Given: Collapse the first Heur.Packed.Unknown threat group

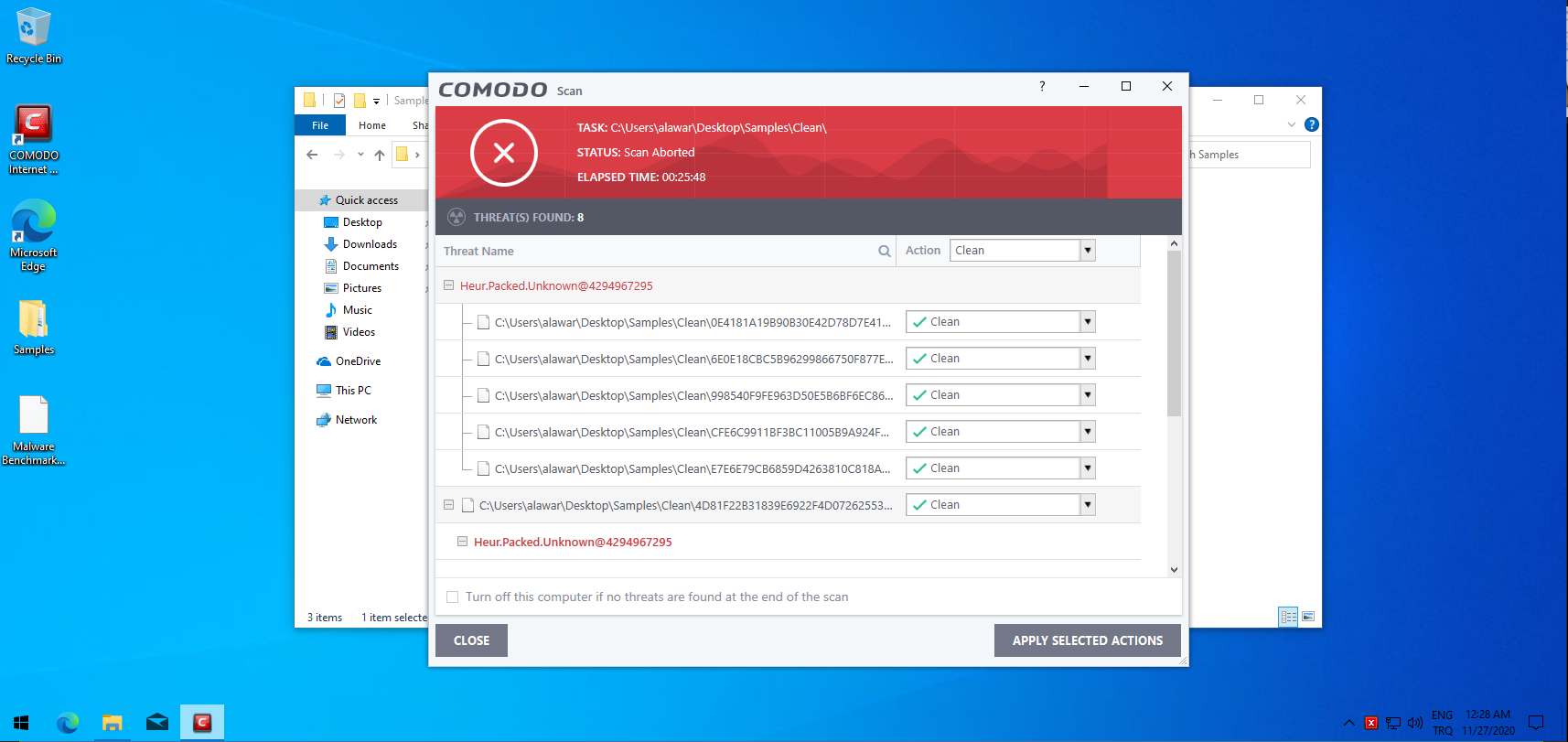Looking at the screenshot, I should coord(448,285).
